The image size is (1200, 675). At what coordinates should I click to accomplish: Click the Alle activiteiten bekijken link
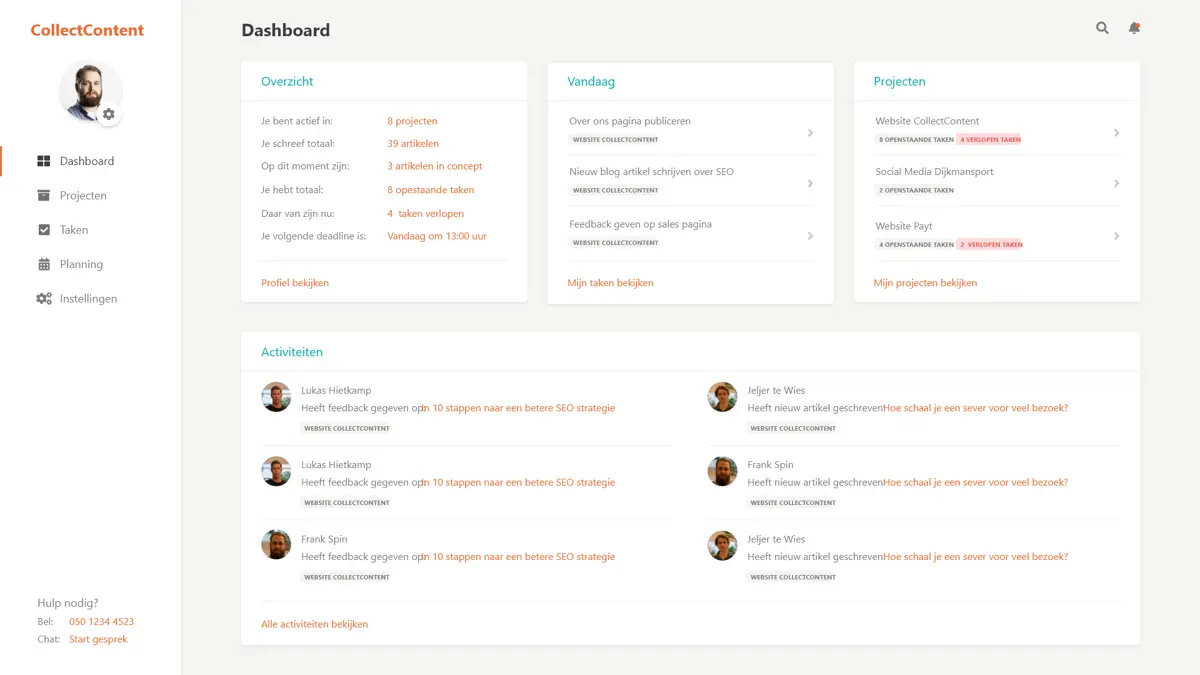click(314, 624)
